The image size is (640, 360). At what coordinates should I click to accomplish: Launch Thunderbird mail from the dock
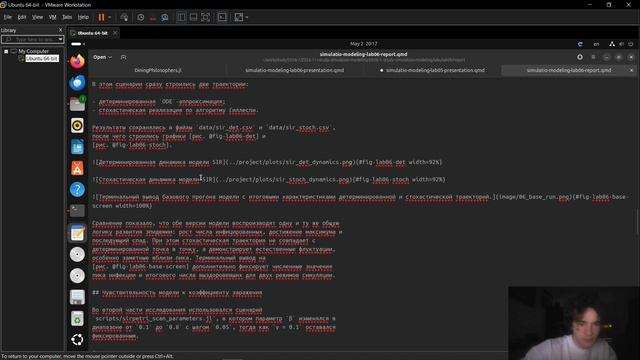(x=77, y=82)
